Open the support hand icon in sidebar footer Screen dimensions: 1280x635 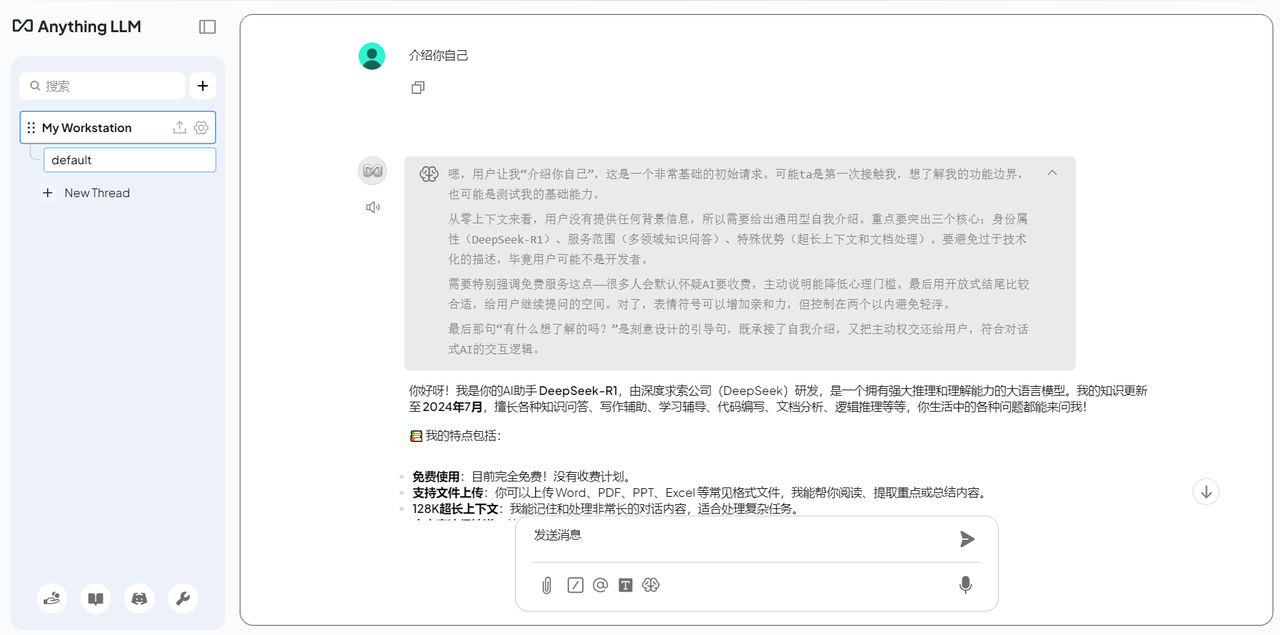[52, 599]
